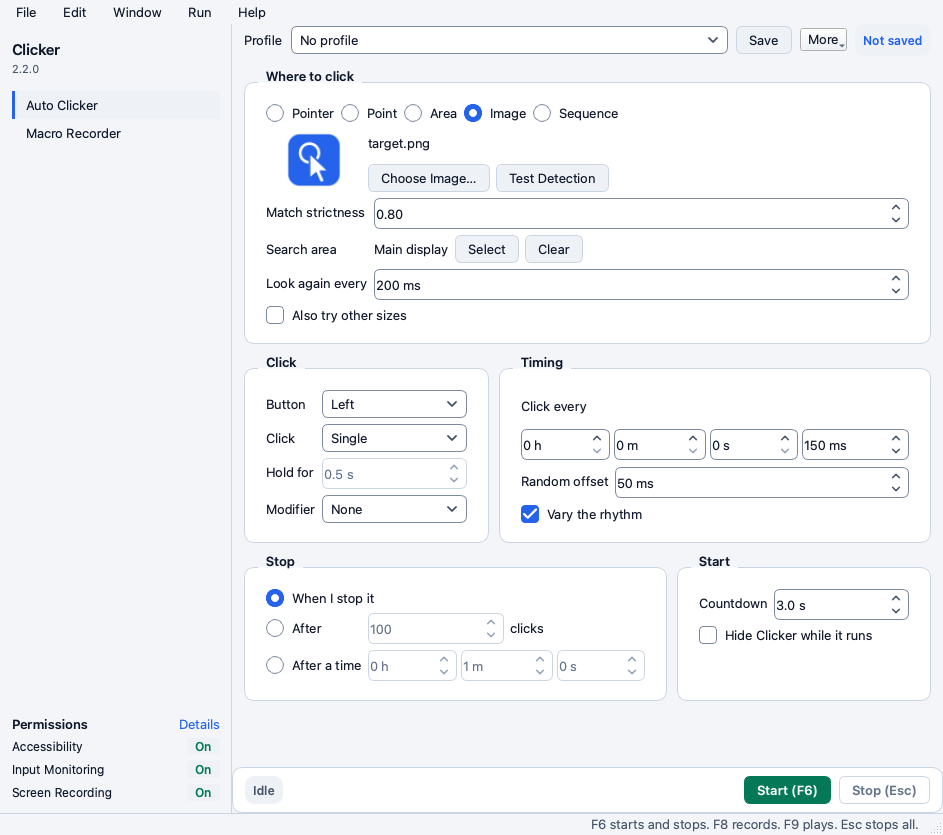Select Auto Clicker in sidebar

coord(116,105)
